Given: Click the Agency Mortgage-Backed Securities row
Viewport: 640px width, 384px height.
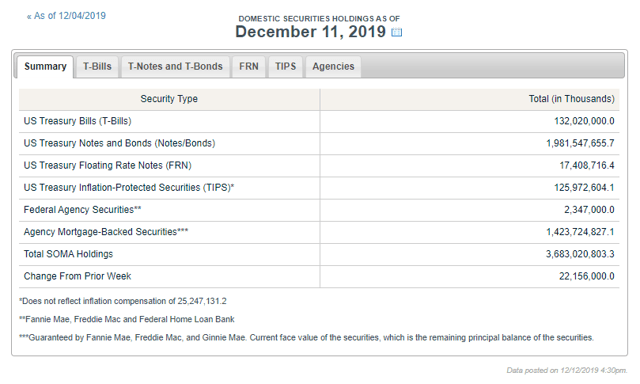Looking at the screenshot, I should tap(319, 232).
